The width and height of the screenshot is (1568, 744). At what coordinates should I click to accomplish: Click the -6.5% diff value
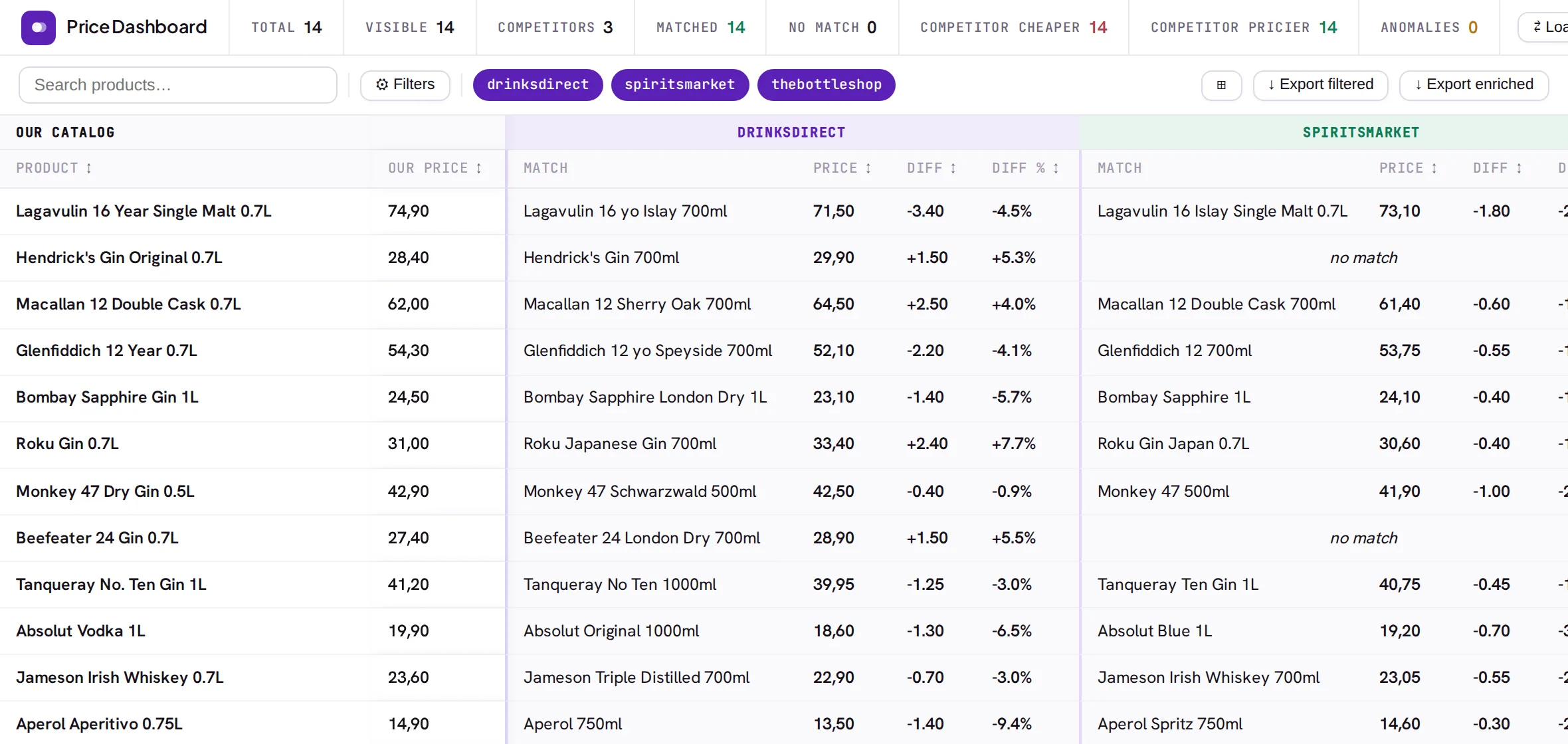tap(1012, 631)
